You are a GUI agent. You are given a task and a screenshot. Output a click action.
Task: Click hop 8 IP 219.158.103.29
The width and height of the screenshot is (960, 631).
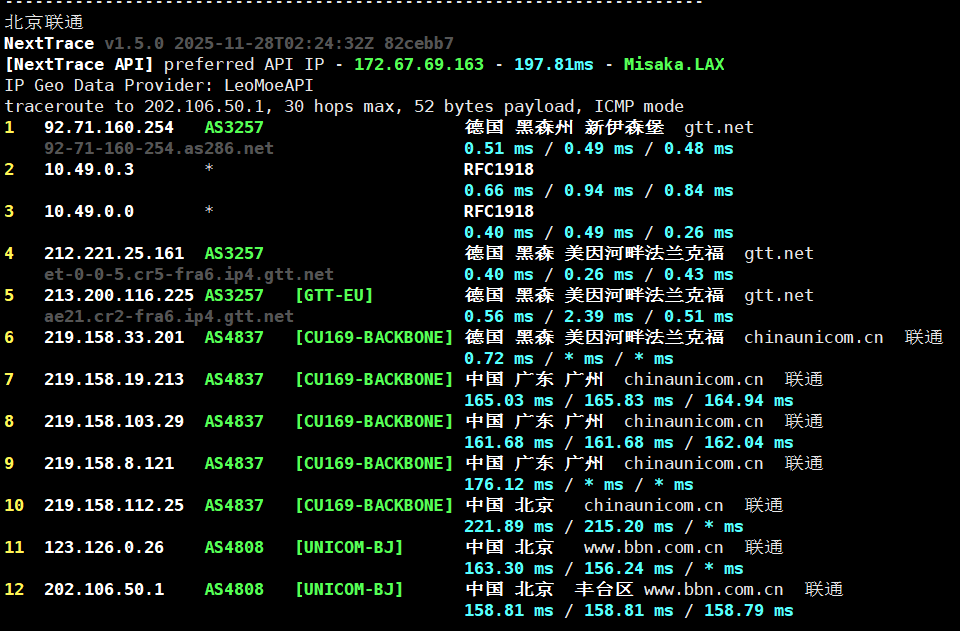(x=114, y=422)
